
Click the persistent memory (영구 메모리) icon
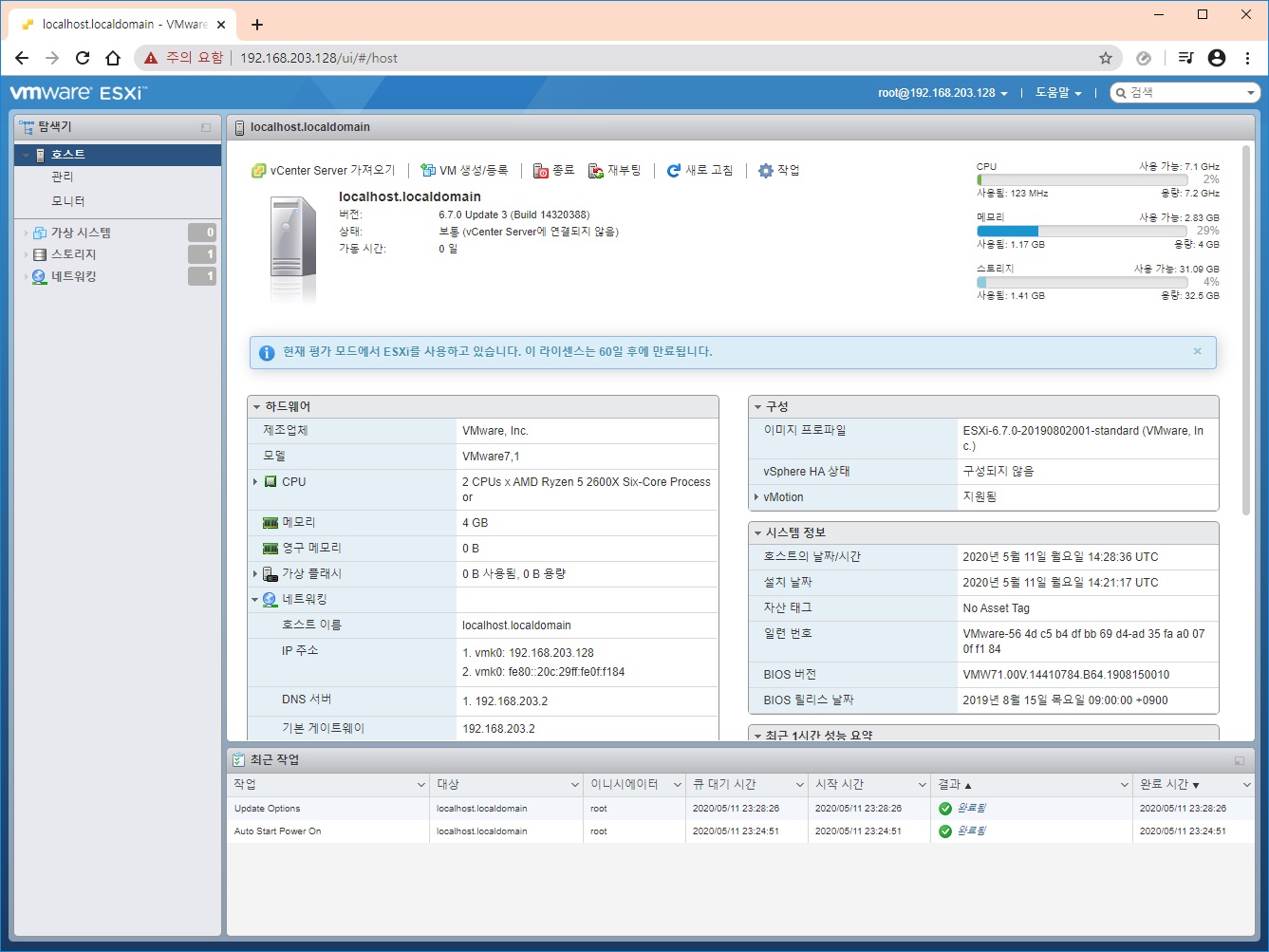tap(271, 549)
